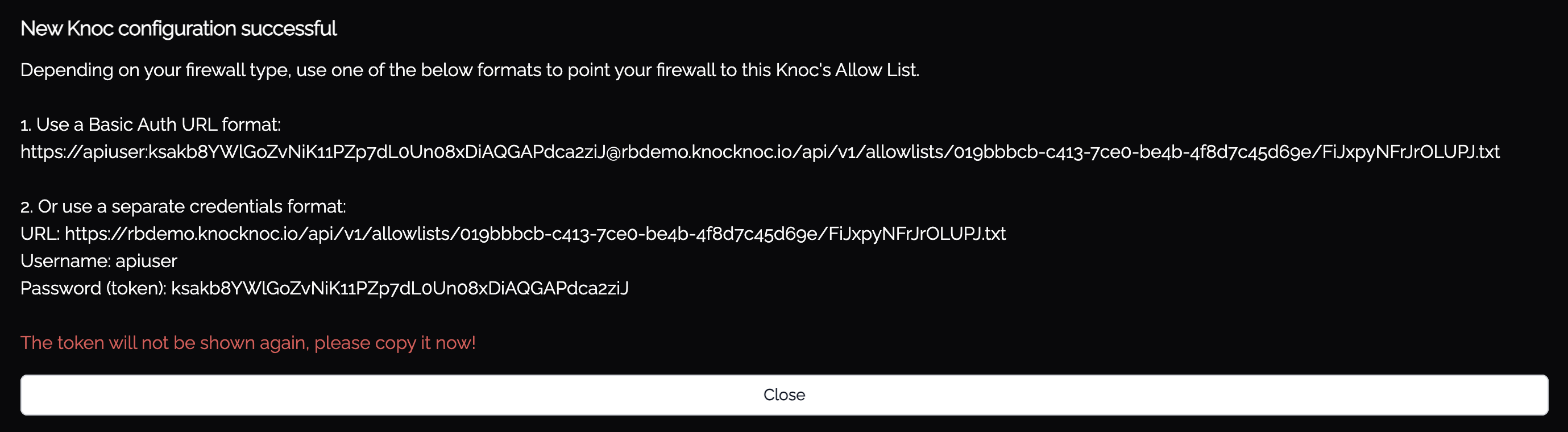Click the 'apiuser' username value
Screen dimensions: 1568x432
pyautogui.click(x=146, y=261)
